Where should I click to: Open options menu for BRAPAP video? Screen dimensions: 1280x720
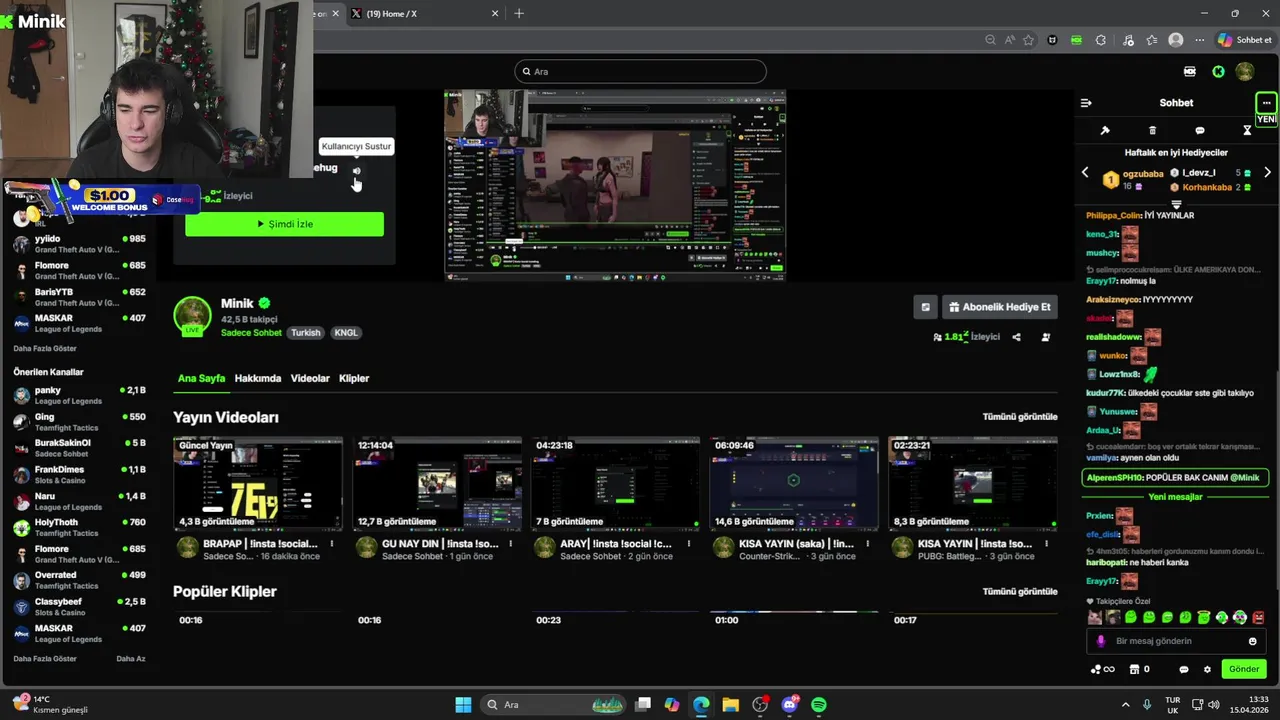pyautogui.click(x=332, y=544)
